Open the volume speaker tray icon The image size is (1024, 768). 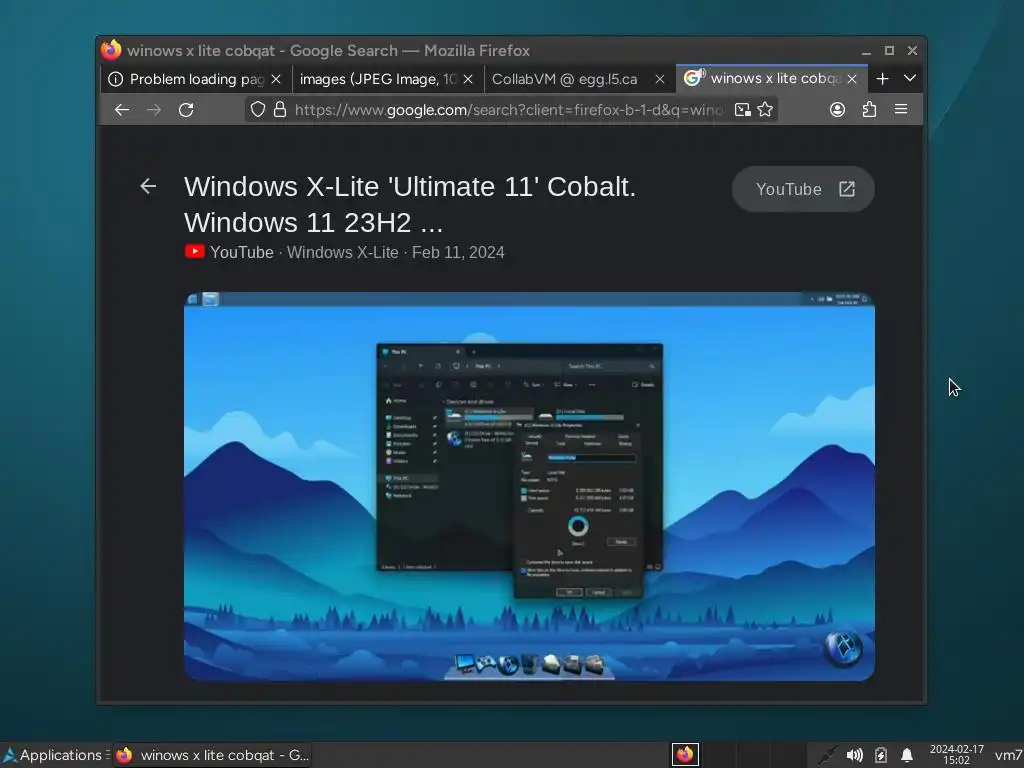pyautogui.click(x=854, y=756)
